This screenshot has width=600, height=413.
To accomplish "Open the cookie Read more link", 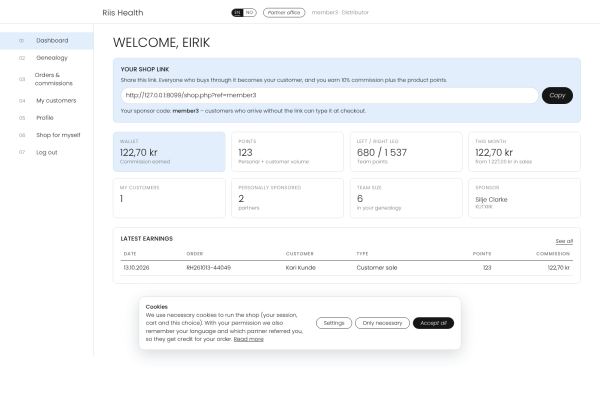I will coord(249,339).
